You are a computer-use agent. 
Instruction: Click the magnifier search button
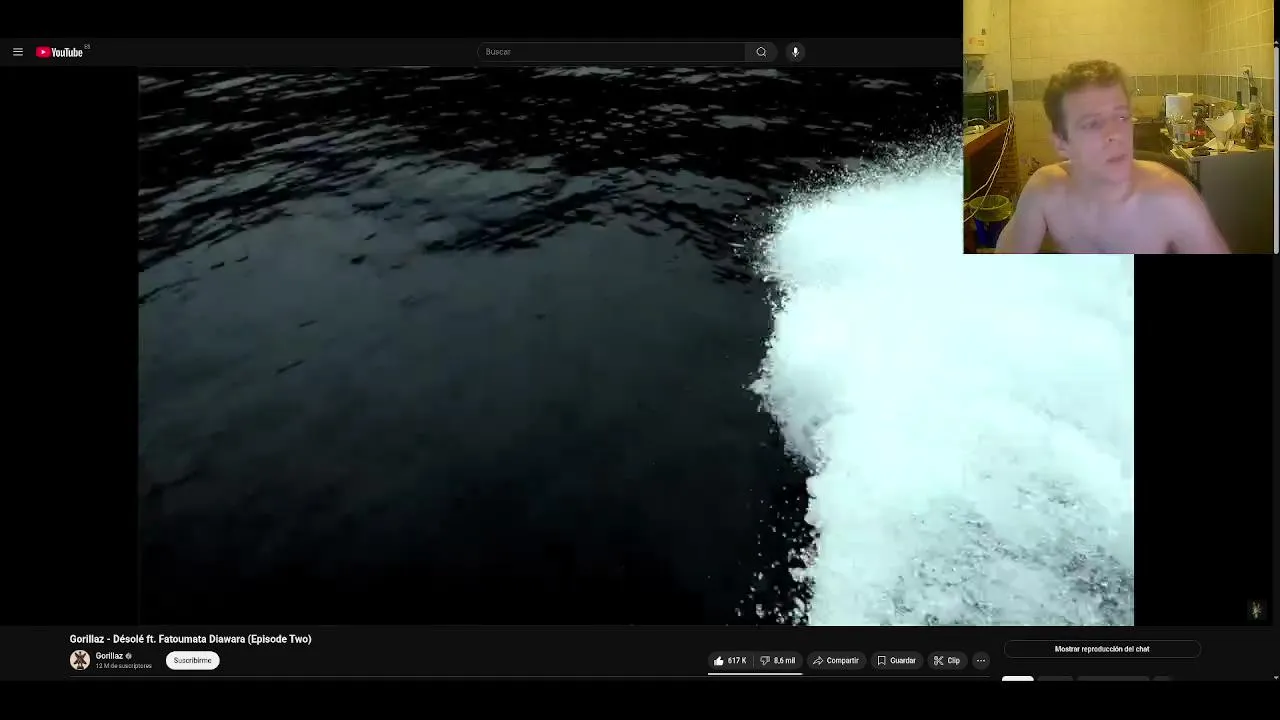[x=761, y=52]
